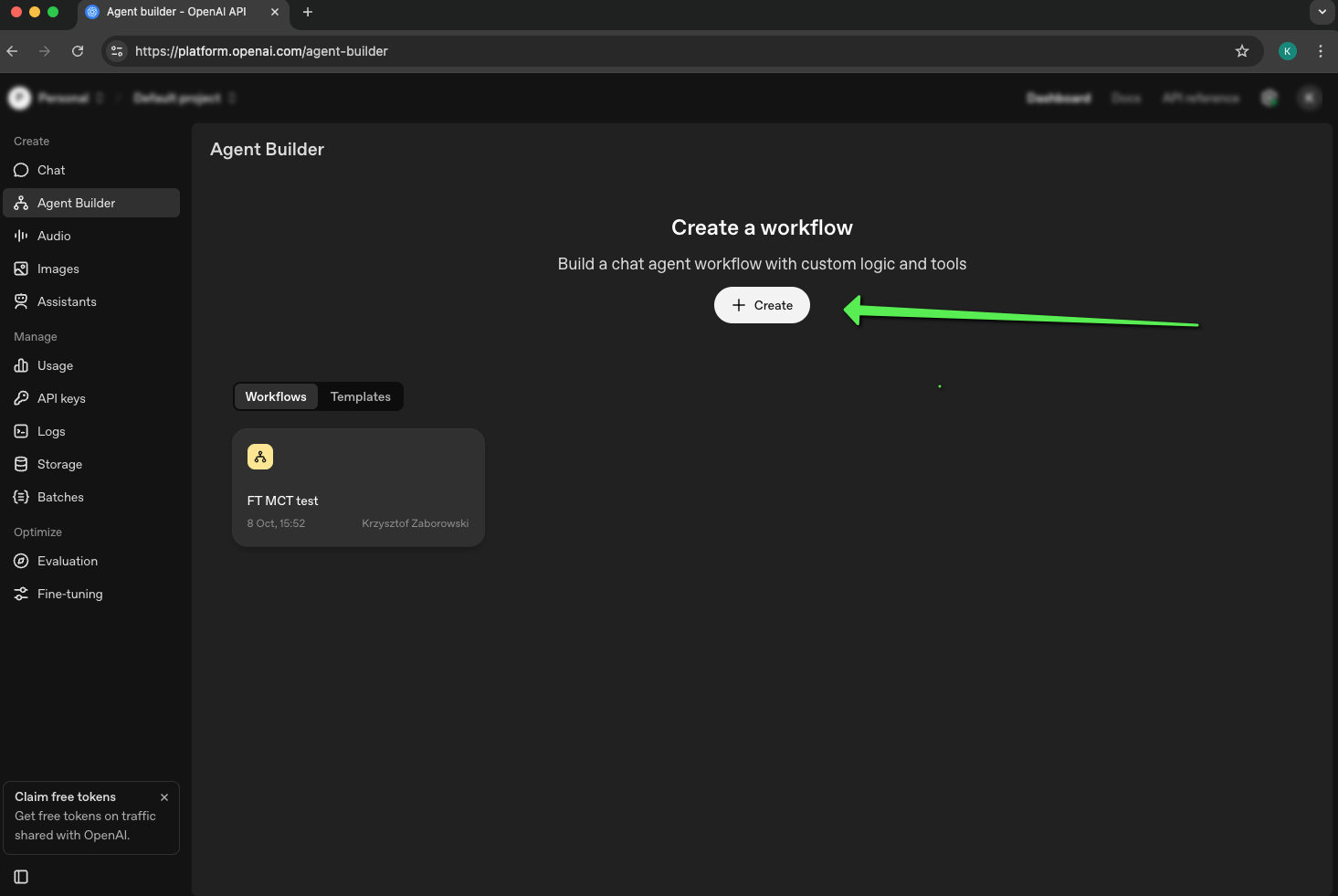Open Chat from the sidebar
The height and width of the screenshot is (896, 1338).
point(51,170)
